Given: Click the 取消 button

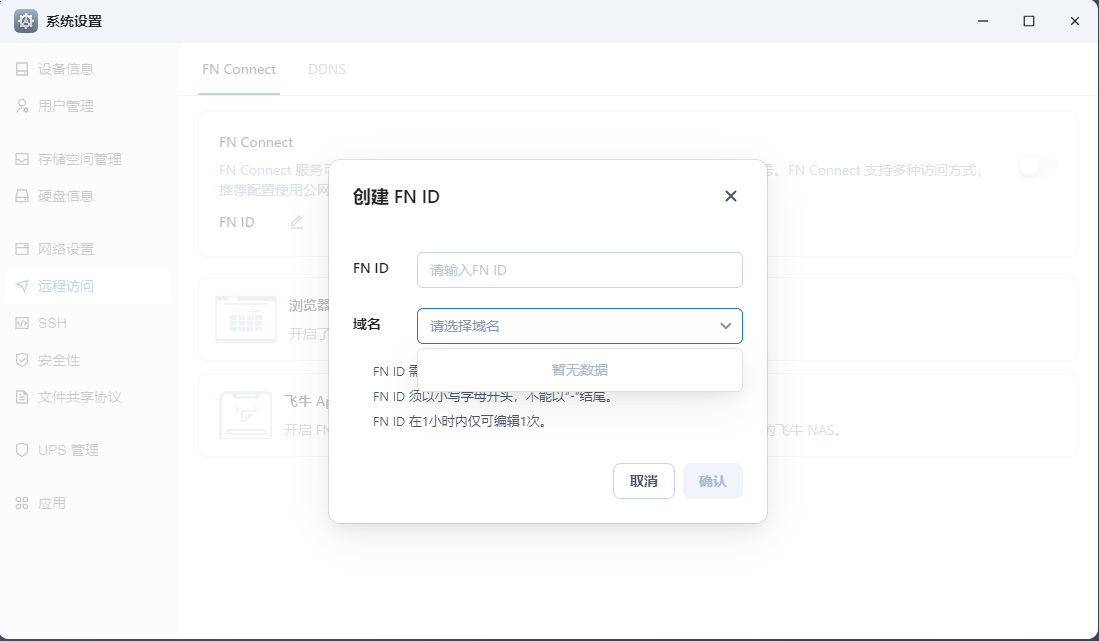Looking at the screenshot, I should click(643, 481).
